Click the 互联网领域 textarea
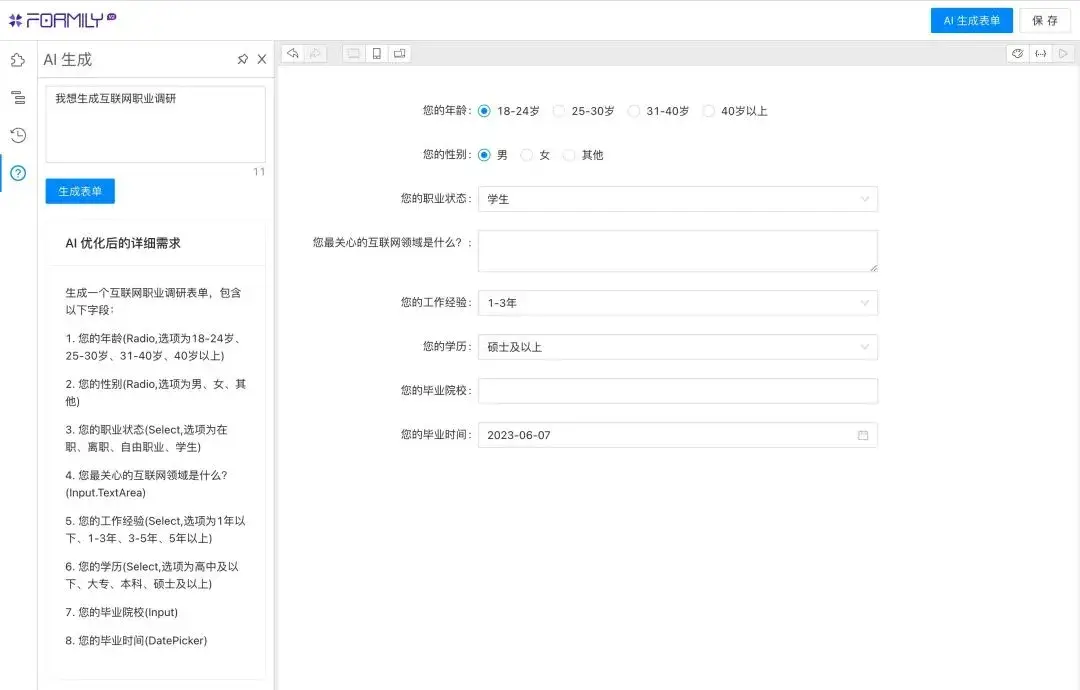 [678, 251]
